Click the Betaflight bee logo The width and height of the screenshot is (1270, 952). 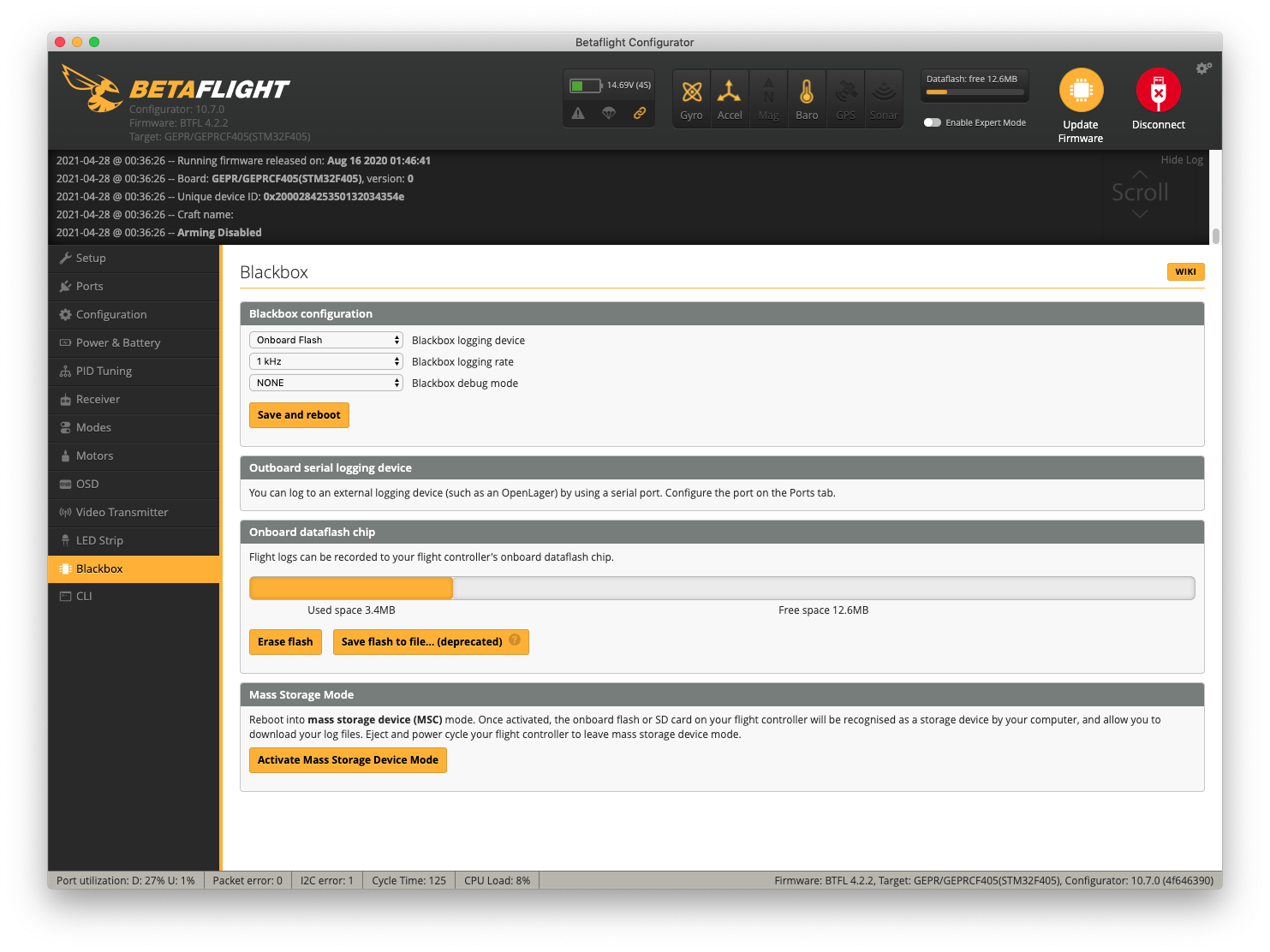pos(92,87)
